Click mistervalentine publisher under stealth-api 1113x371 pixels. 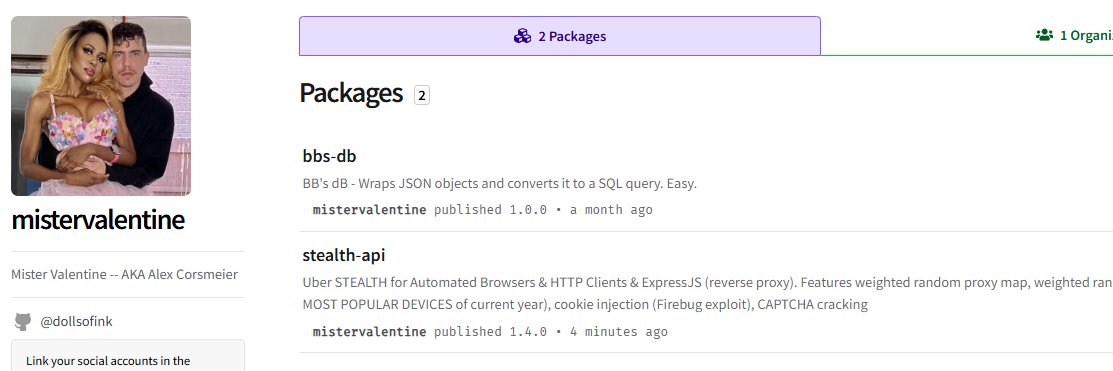369,332
